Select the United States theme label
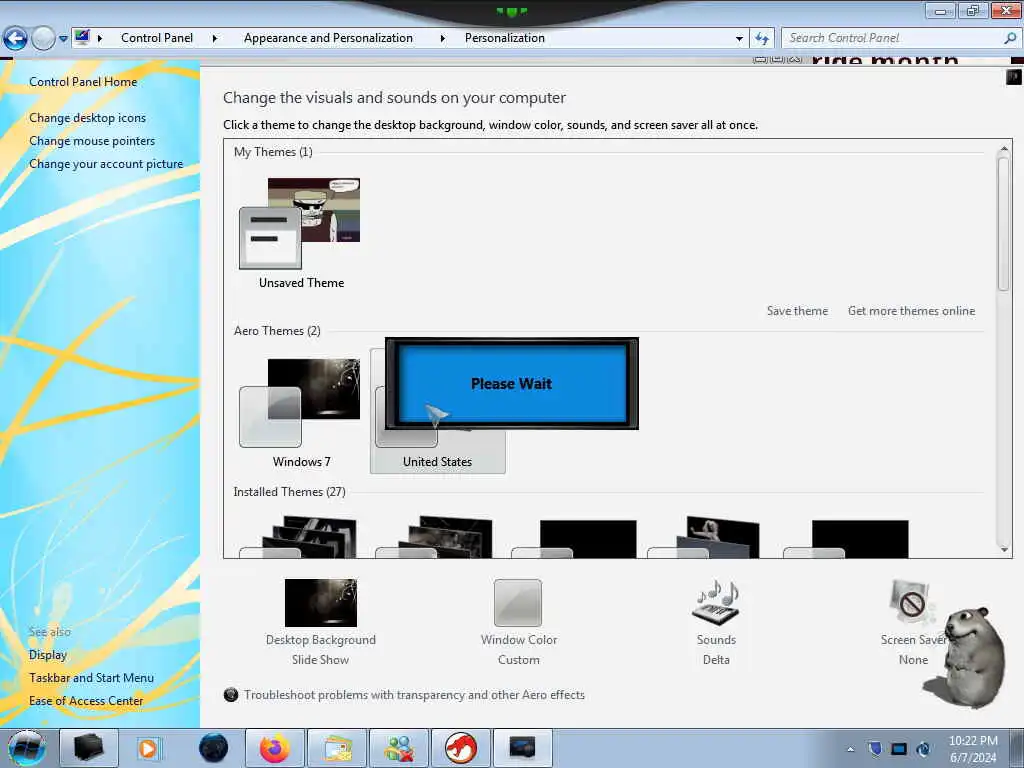This screenshot has height=768, width=1024. tap(437, 462)
